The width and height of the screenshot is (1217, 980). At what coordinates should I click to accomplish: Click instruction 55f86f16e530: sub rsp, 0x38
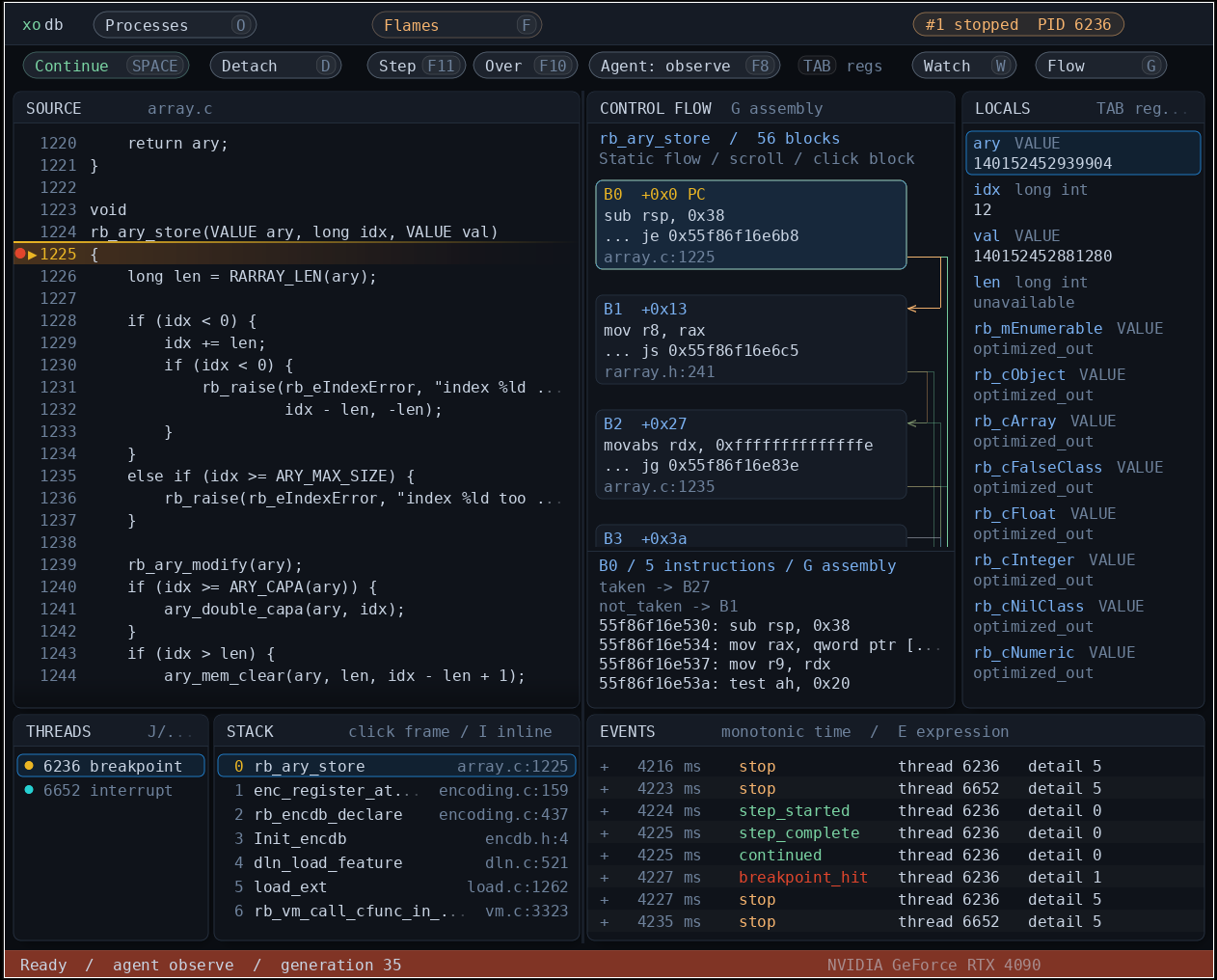[724, 625]
